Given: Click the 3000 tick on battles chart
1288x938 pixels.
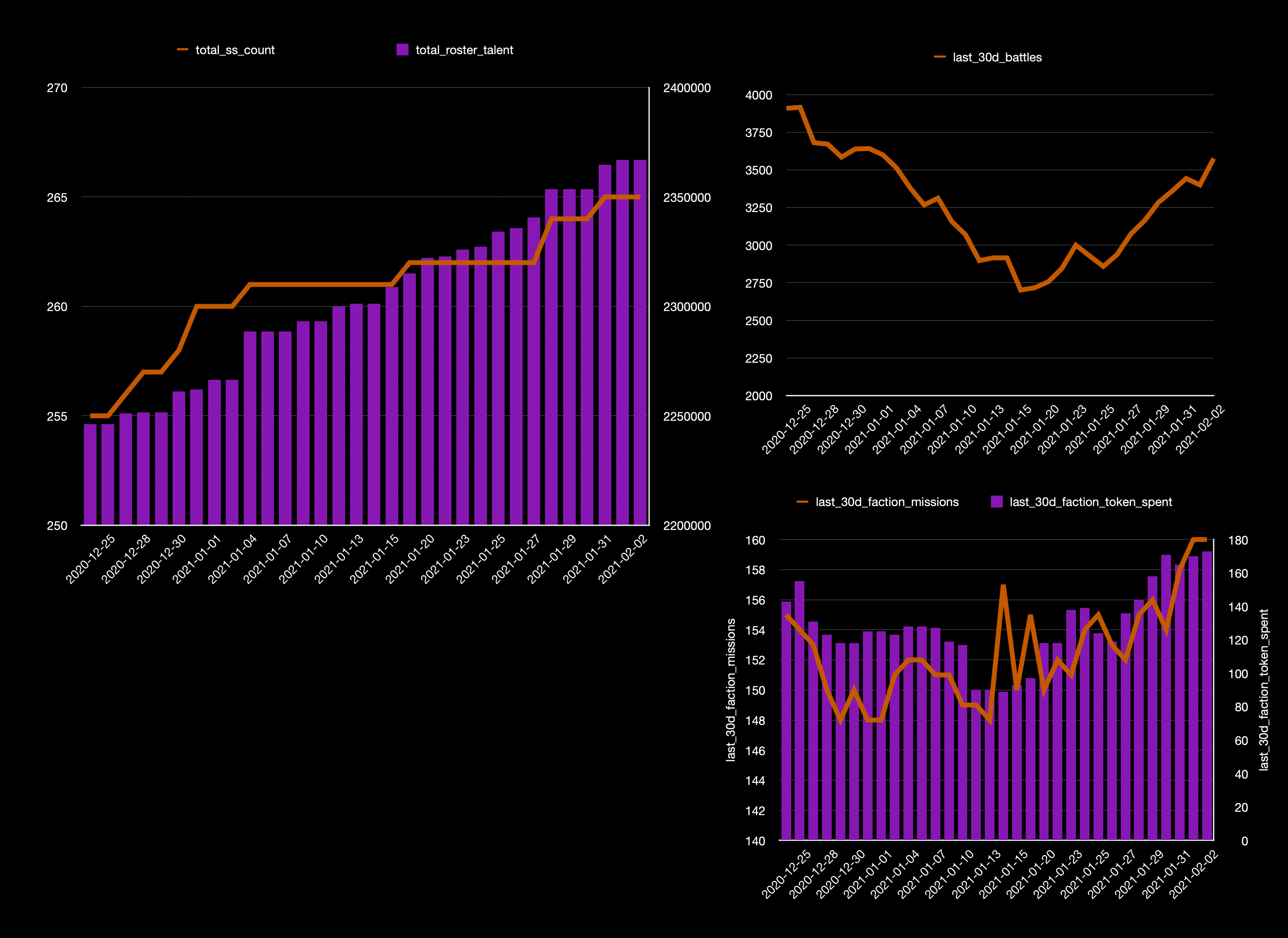Looking at the screenshot, I should coord(759,246).
